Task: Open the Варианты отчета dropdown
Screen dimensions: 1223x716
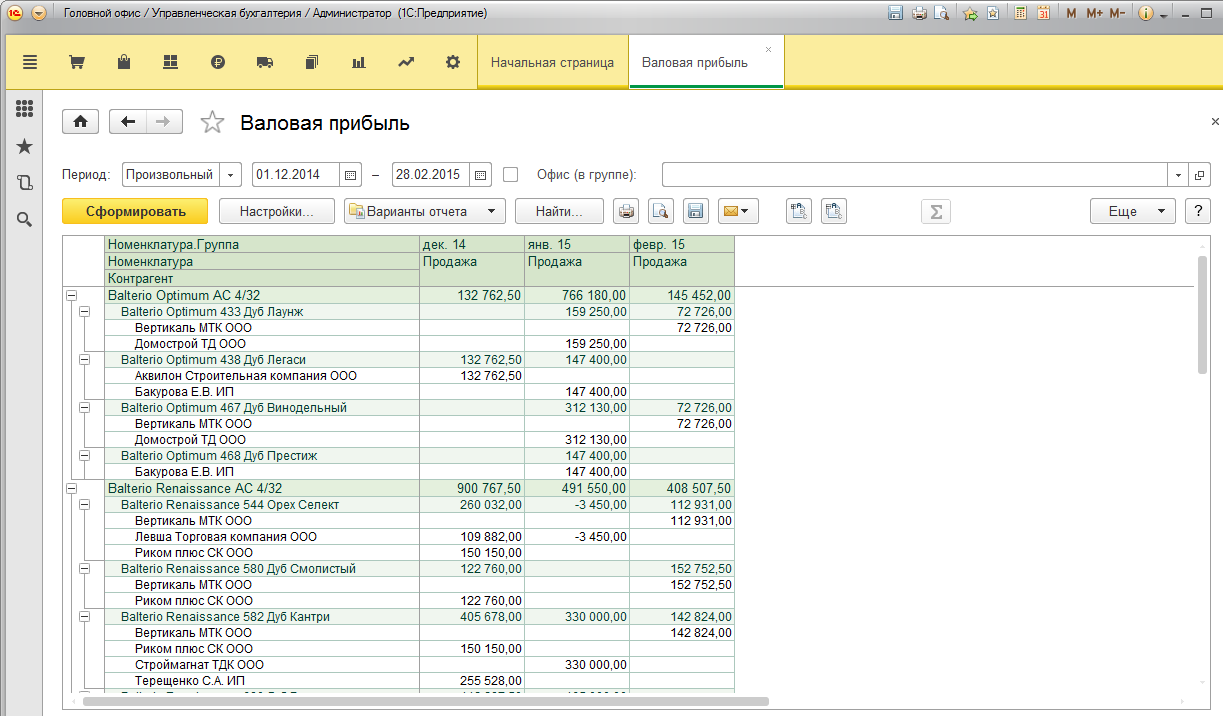Action: (425, 211)
